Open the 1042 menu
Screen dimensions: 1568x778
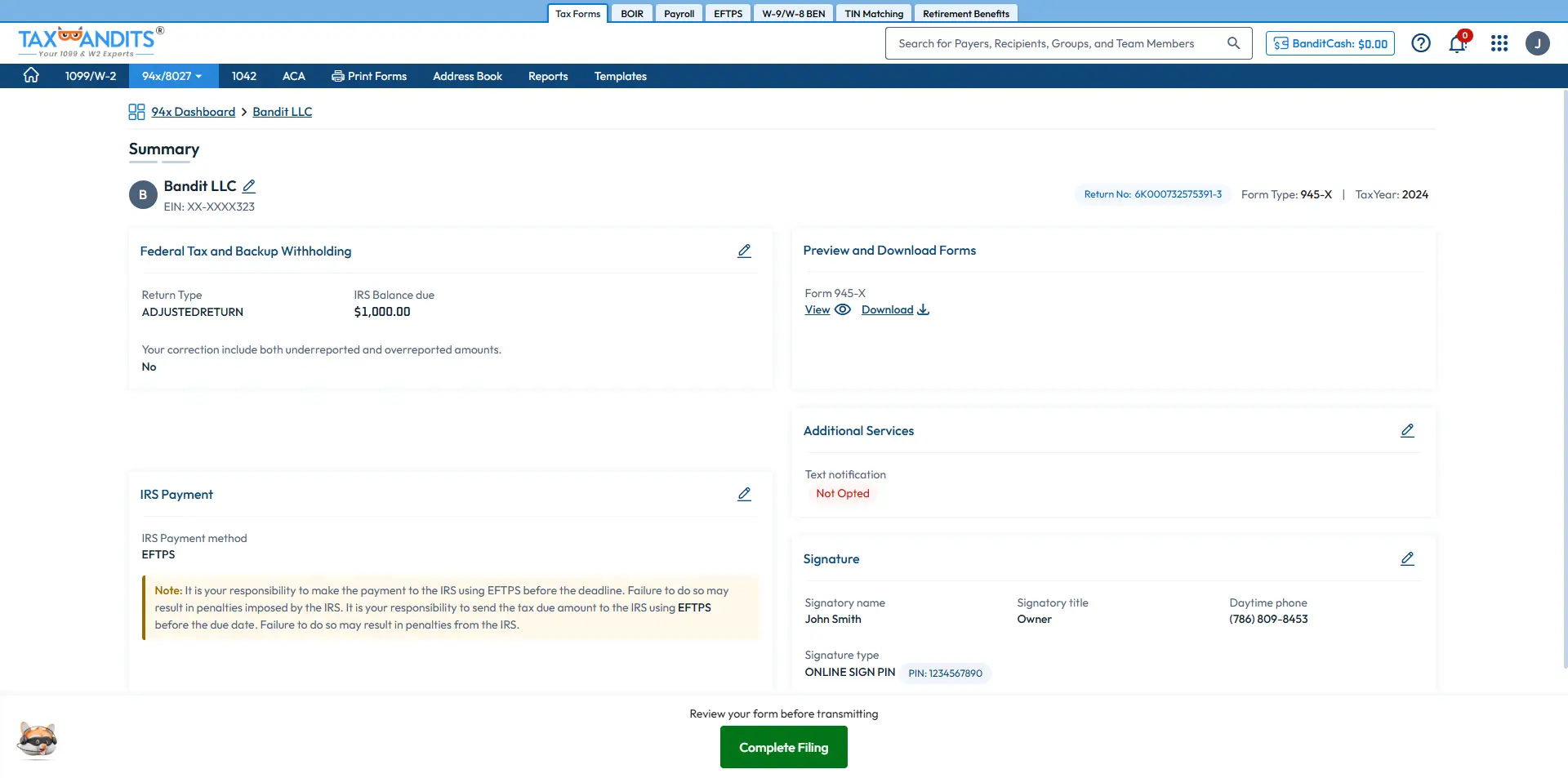(x=244, y=76)
